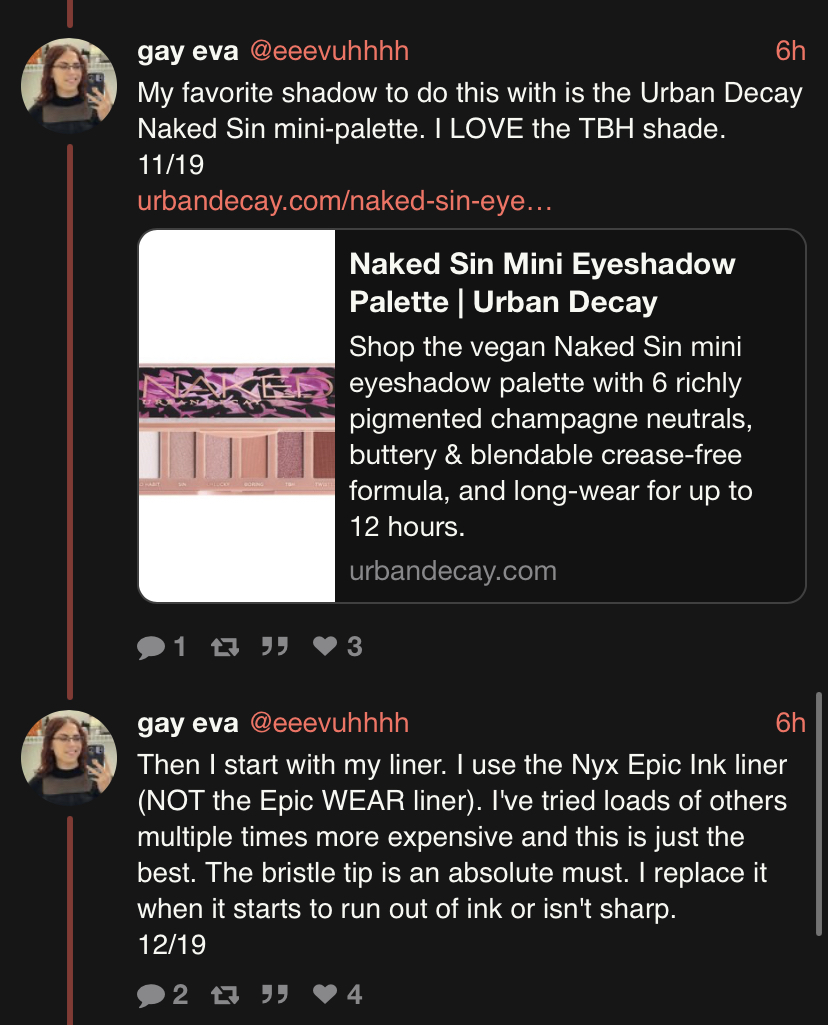
Task: Open the Naked Sin Mini Eyeshadow Palette card title
Action: click(x=542, y=283)
